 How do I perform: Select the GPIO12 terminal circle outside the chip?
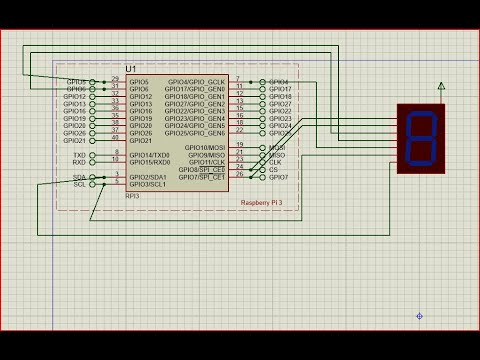pyautogui.click(x=92, y=97)
